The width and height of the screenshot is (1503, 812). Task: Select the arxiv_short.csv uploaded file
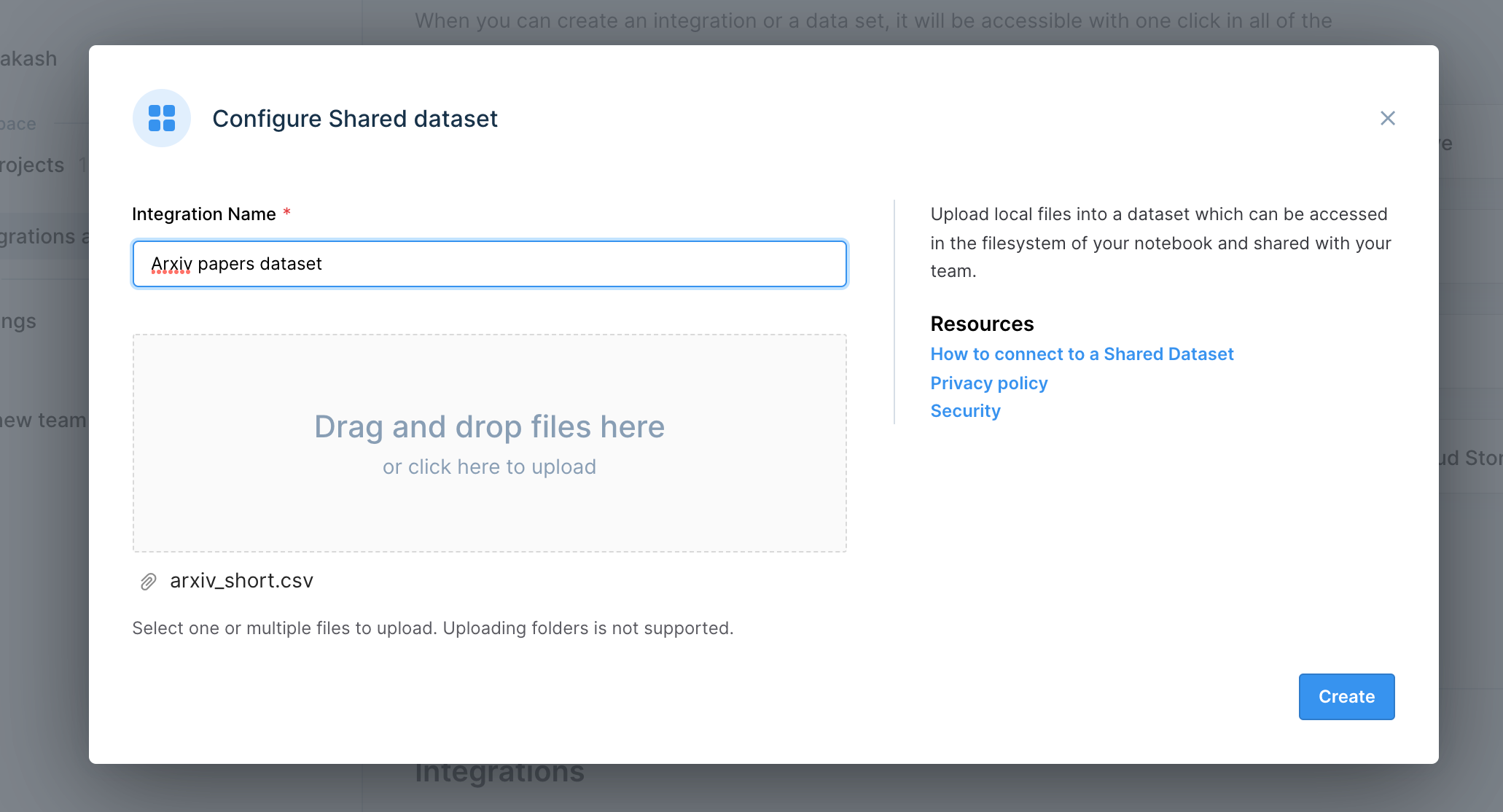coord(241,581)
